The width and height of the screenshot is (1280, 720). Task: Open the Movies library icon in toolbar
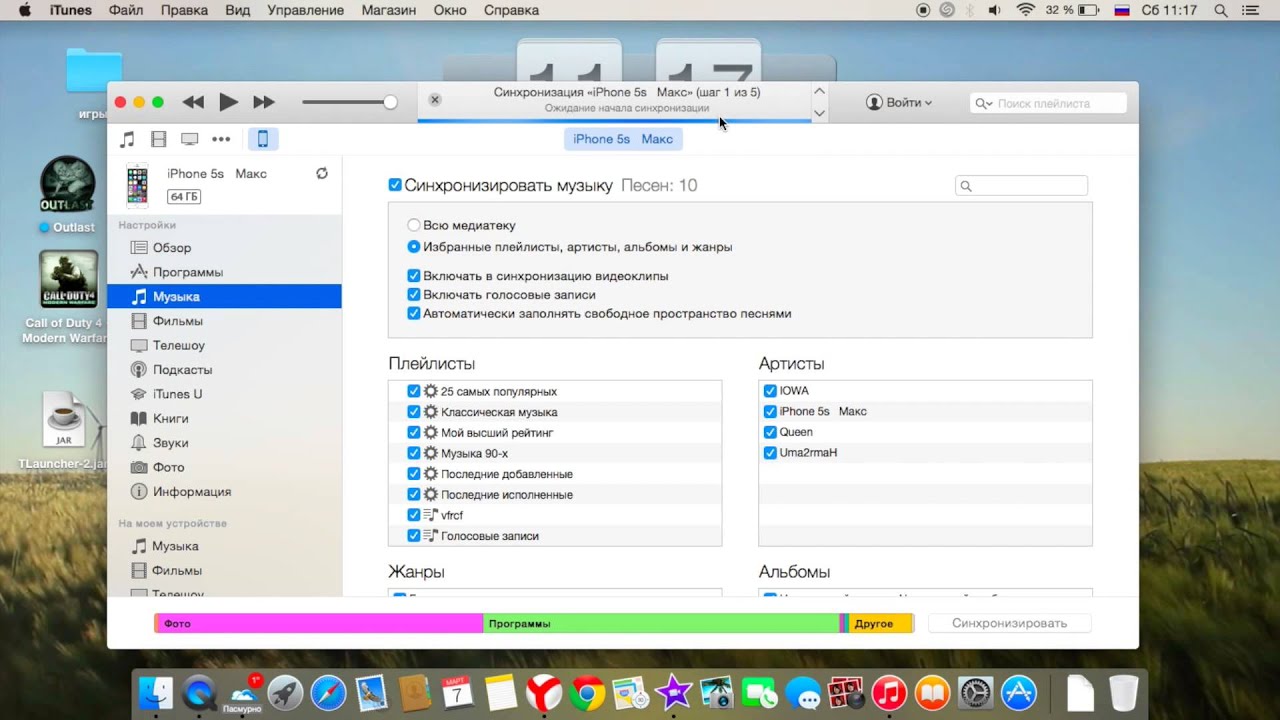[158, 139]
